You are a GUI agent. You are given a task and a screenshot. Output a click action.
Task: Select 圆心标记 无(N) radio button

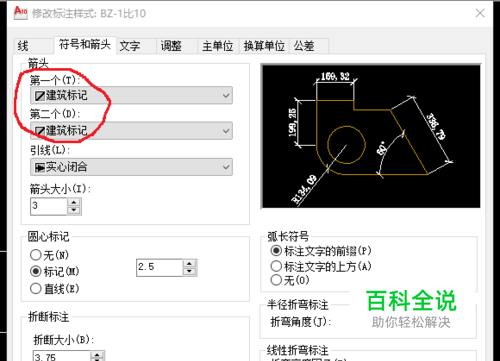[x=36, y=255]
